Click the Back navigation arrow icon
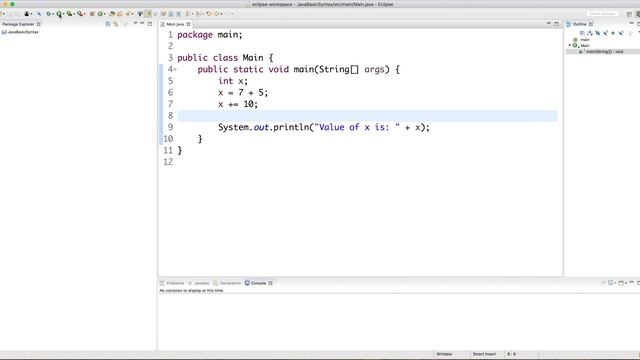 click(x=209, y=14)
